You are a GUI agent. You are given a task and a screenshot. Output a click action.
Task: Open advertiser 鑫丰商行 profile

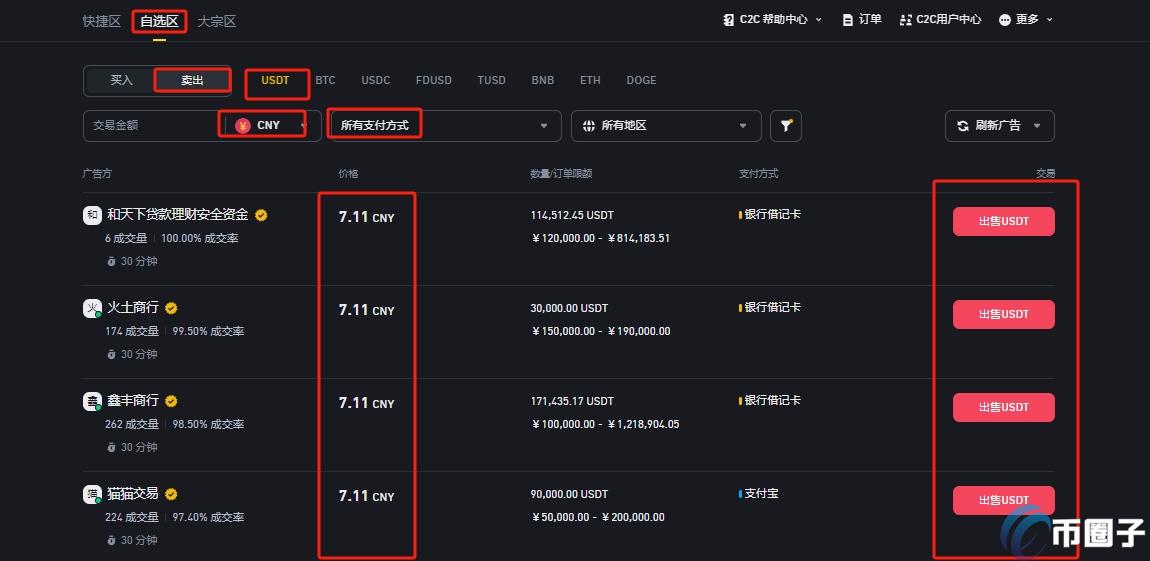[133, 401]
